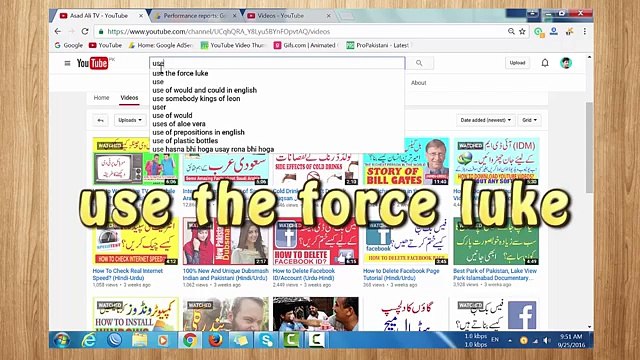Open the file explorer taskbar icon

tap(139, 340)
